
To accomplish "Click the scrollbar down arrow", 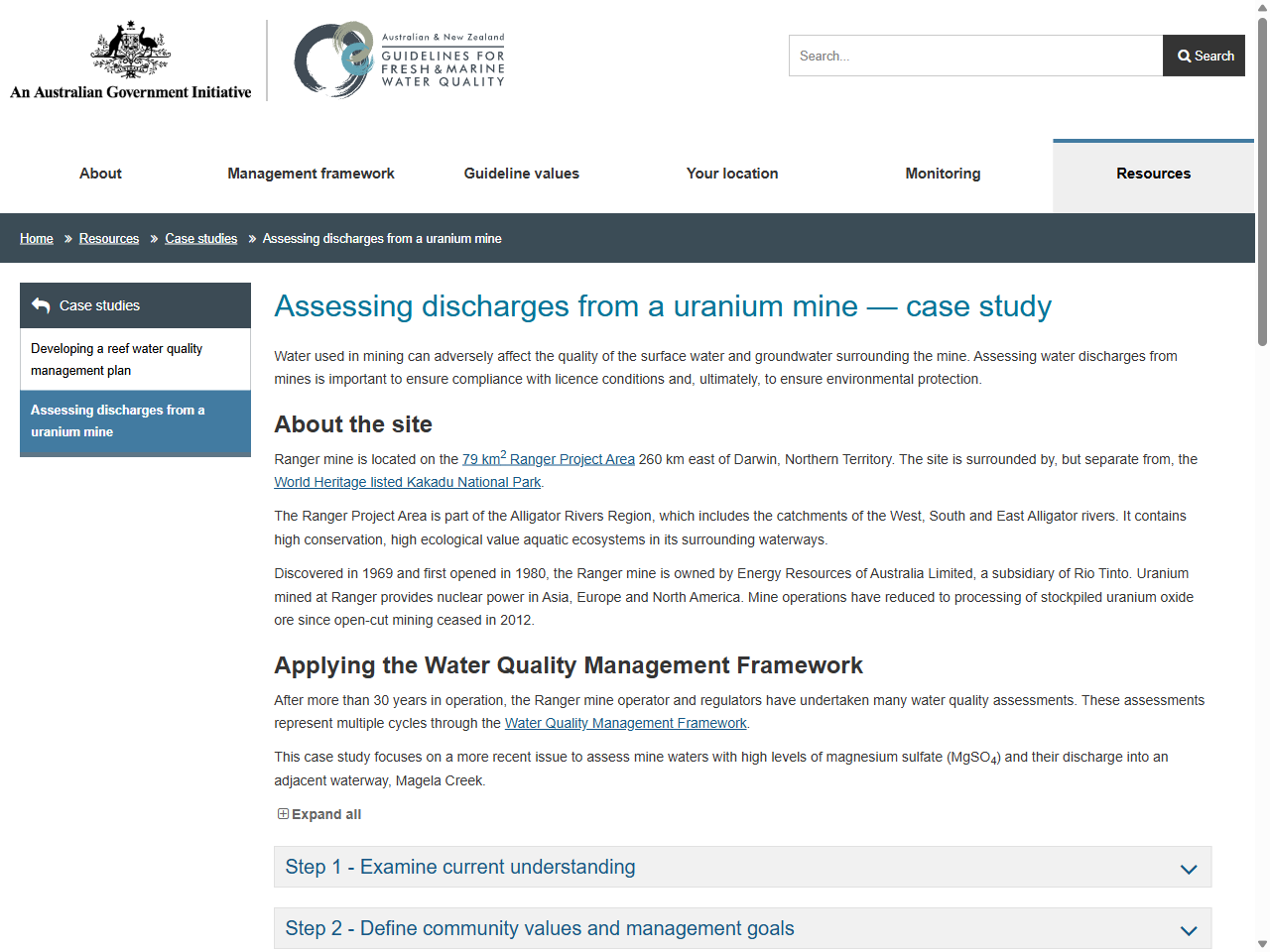I will pos(1261,944).
